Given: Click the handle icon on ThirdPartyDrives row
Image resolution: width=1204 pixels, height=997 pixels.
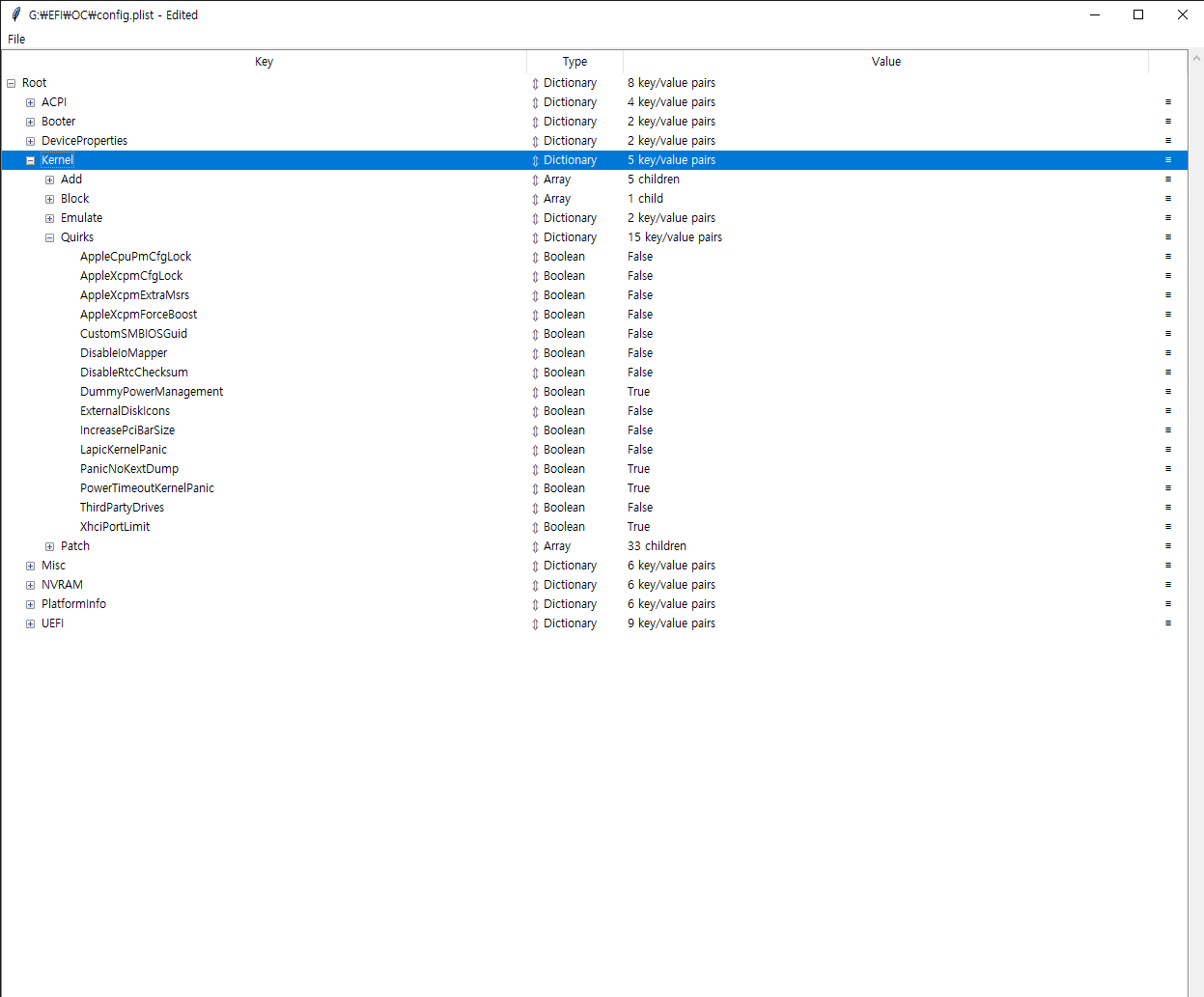Looking at the screenshot, I should coord(1167,508).
